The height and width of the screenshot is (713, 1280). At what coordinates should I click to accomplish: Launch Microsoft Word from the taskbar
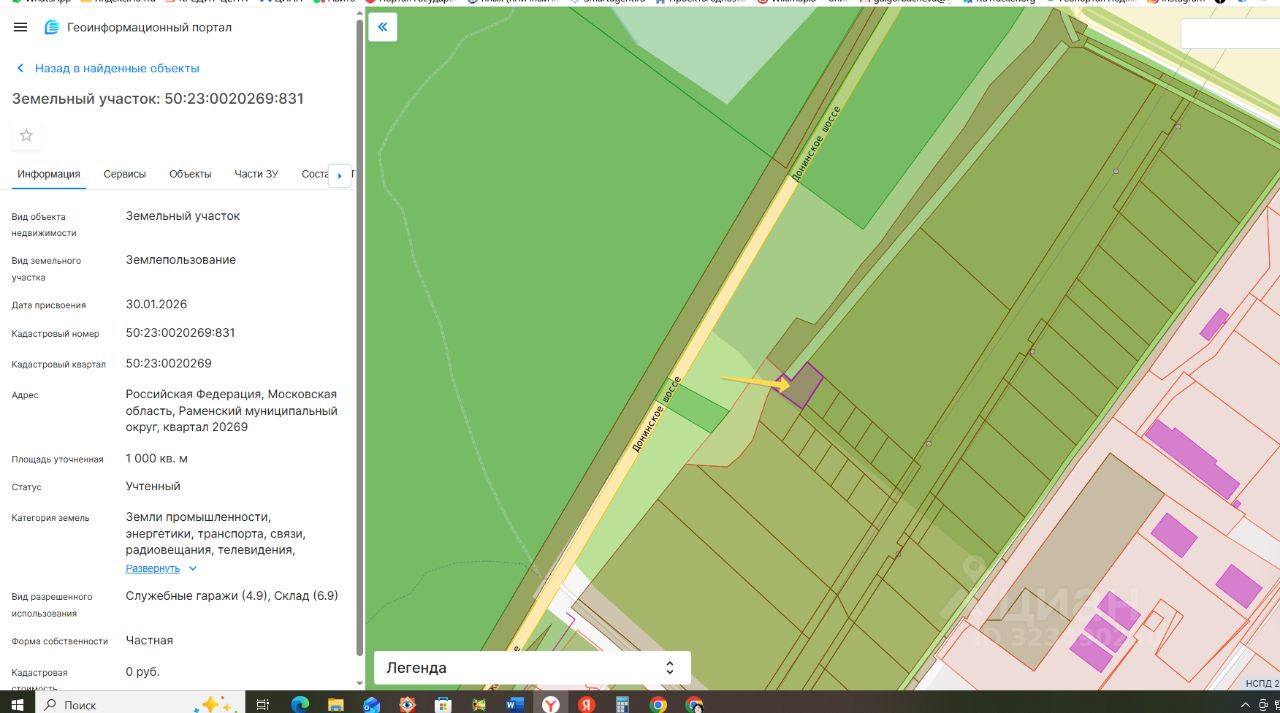pos(515,704)
